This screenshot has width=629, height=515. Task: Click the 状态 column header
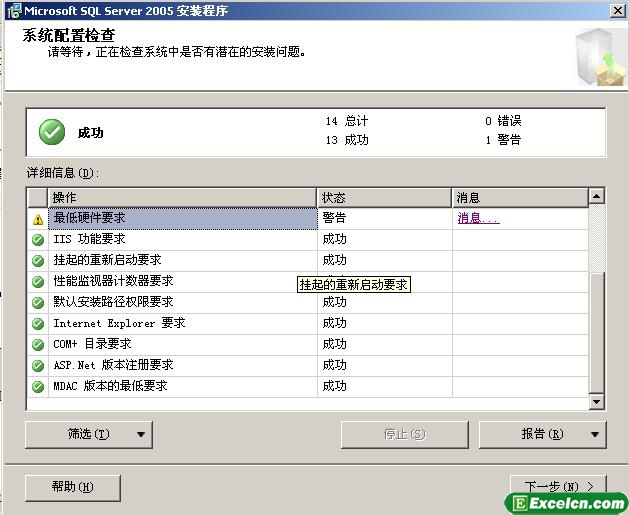pos(384,198)
